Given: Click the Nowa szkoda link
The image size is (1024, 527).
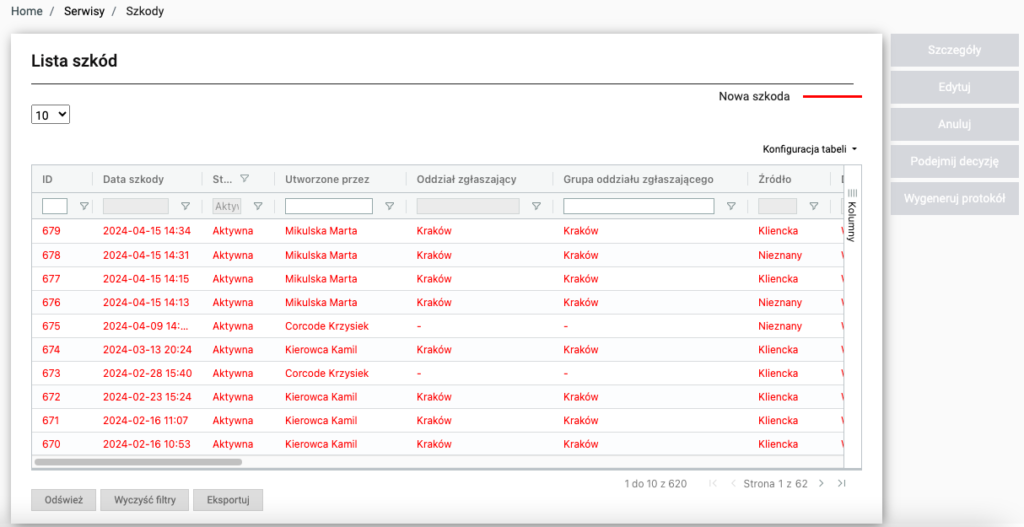Looking at the screenshot, I should click(754, 96).
